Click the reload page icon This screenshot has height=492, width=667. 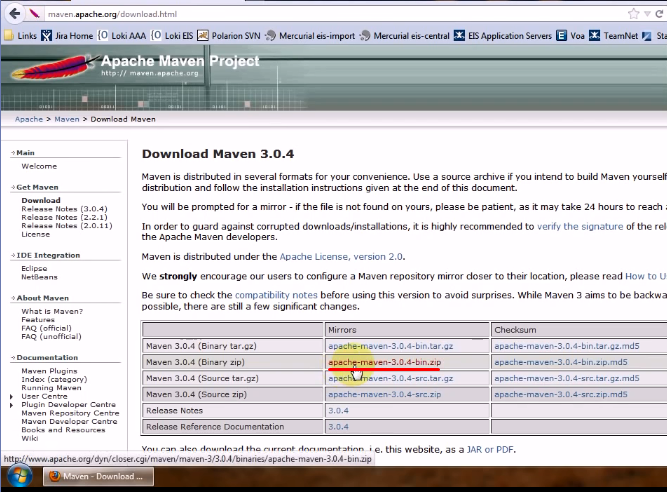coord(659,14)
